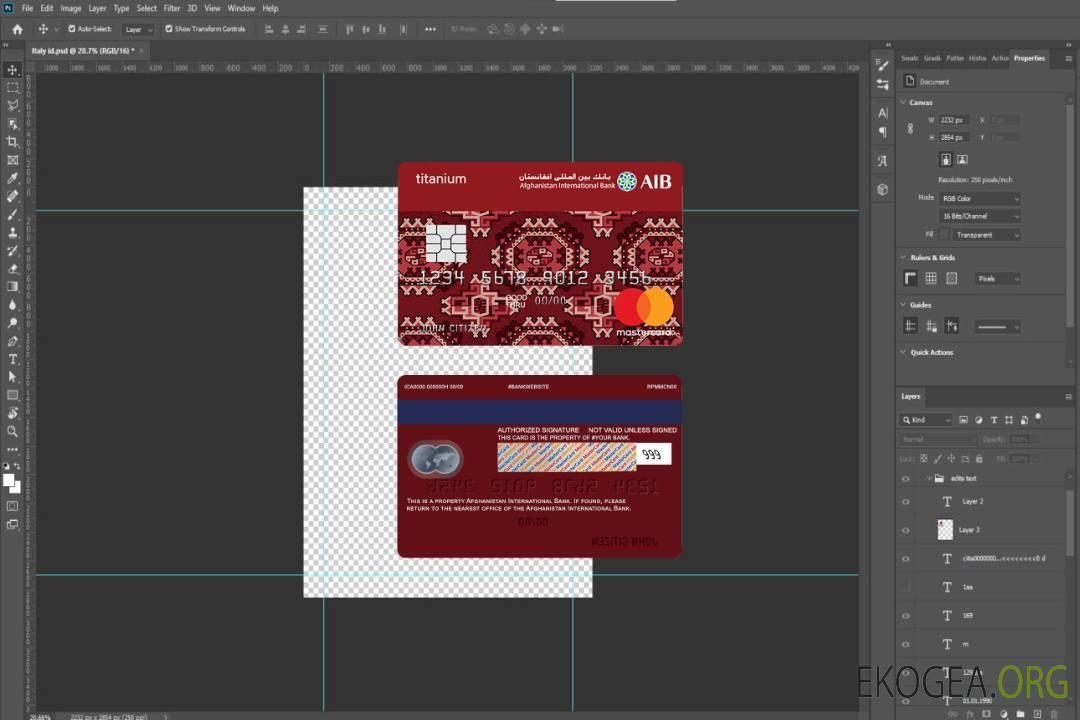Select the Eyedropper tool
Screen dimensions: 1080x720
pos(12,178)
